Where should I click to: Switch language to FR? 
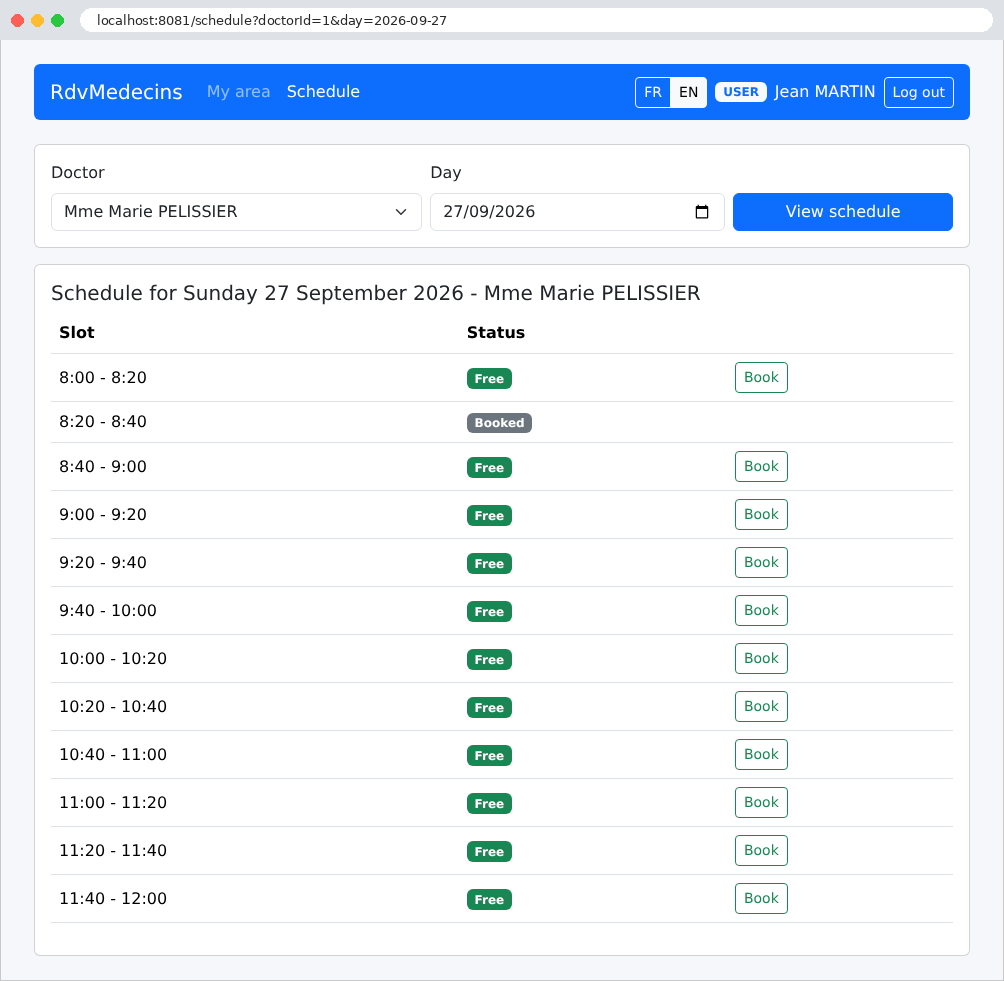pos(652,92)
